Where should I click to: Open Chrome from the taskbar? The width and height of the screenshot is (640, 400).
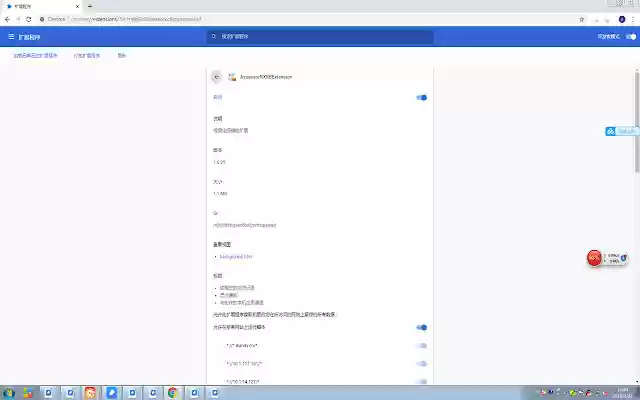click(x=173, y=393)
